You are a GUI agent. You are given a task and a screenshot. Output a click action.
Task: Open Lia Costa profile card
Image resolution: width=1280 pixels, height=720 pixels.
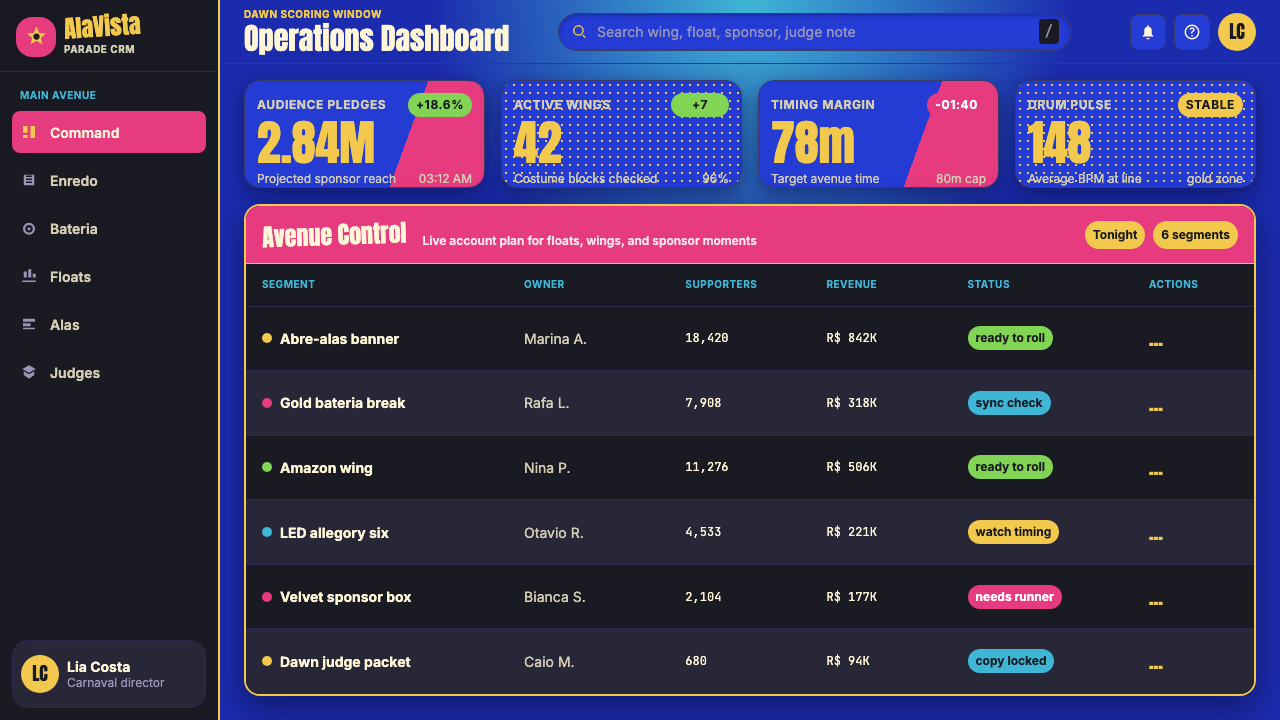click(x=109, y=674)
